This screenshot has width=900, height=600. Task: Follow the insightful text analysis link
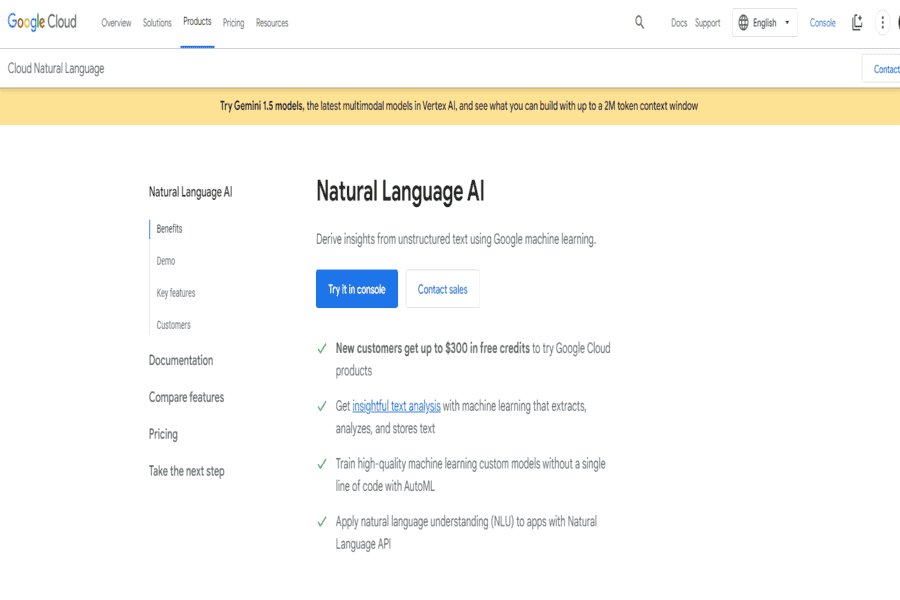[397, 406]
